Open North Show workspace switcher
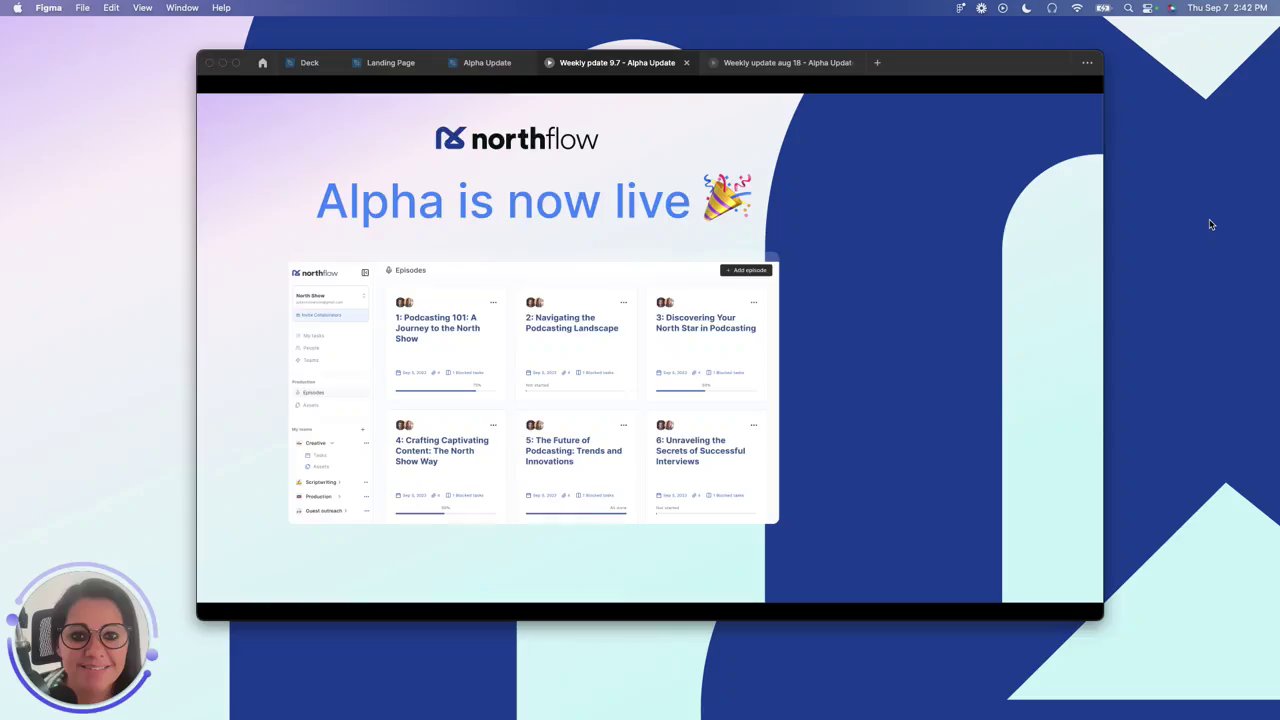The image size is (1280, 720). click(x=330, y=298)
